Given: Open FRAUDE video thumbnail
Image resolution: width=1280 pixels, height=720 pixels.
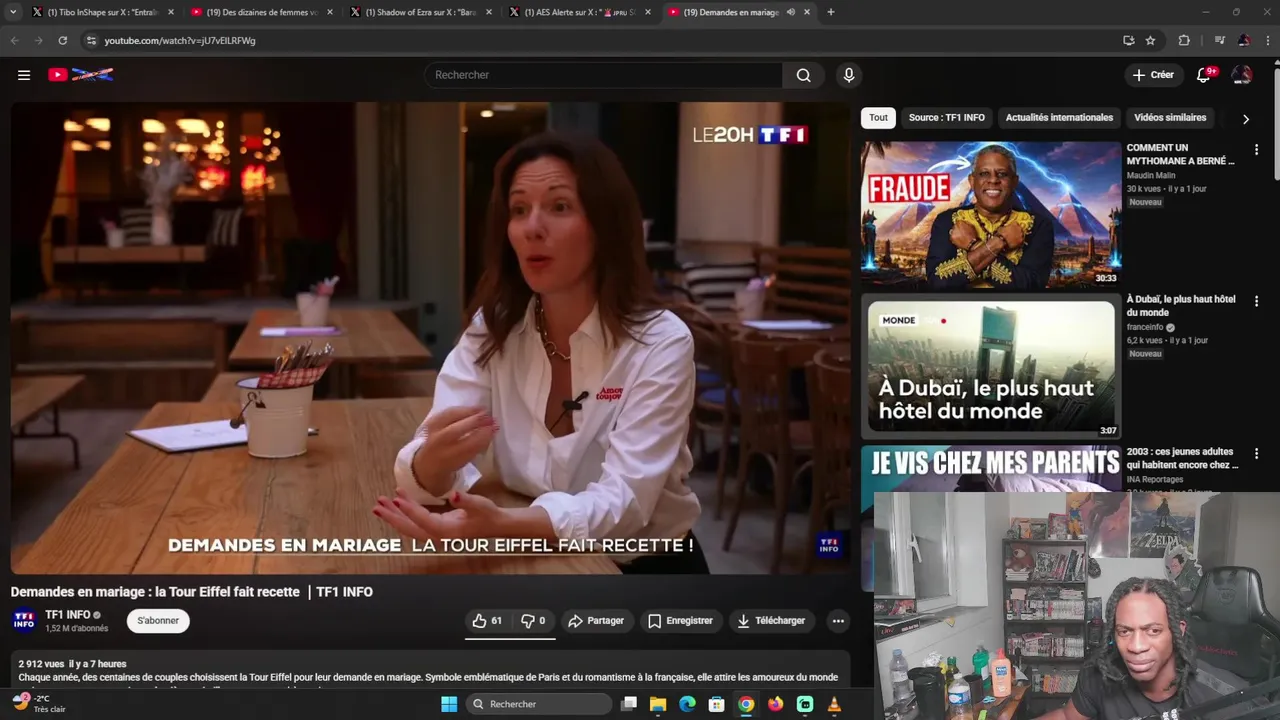Looking at the screenshot, I should click(x=991, y=214).
